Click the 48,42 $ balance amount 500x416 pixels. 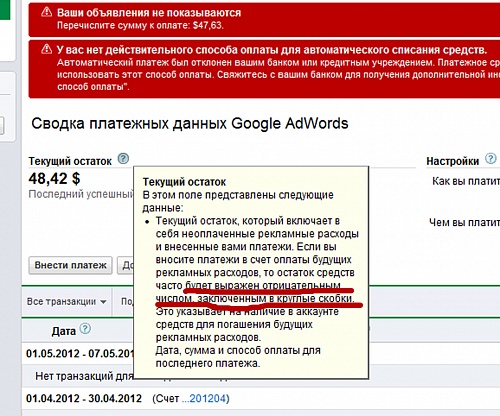(54, 179)
